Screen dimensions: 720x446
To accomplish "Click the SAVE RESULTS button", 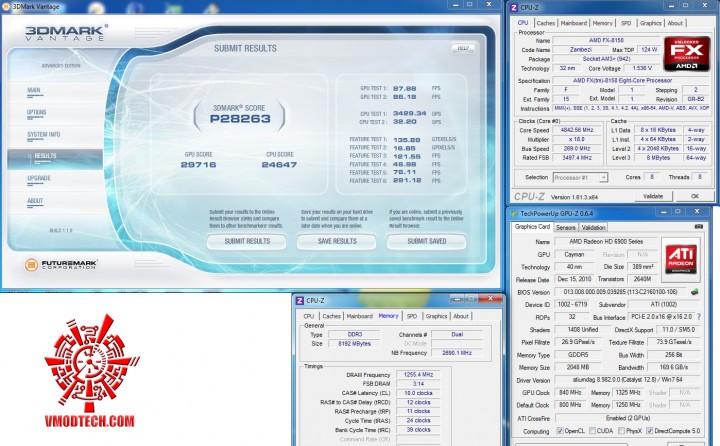I will pyautogui.click(x=337, y=241).
